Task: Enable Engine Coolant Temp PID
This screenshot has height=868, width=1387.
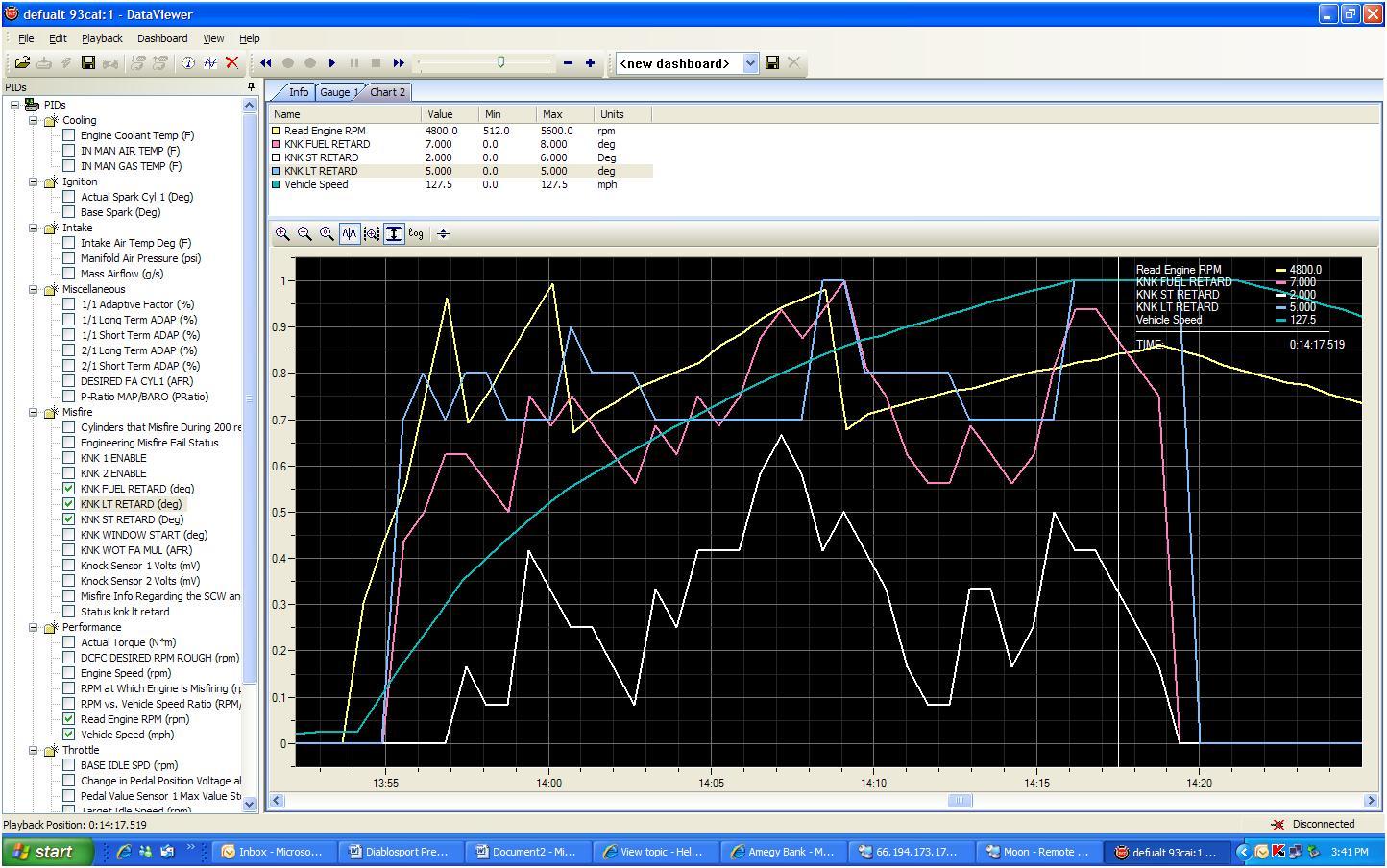Action: [x=69, y=135]
